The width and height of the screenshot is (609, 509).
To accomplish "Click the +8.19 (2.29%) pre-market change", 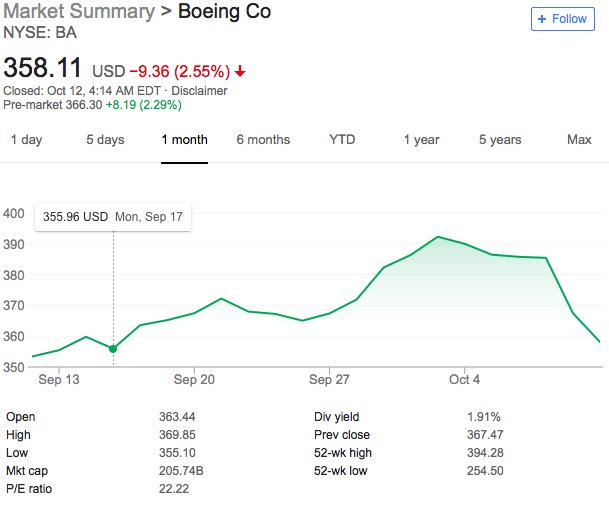I will pyautogui.click(x=144, y=105).
